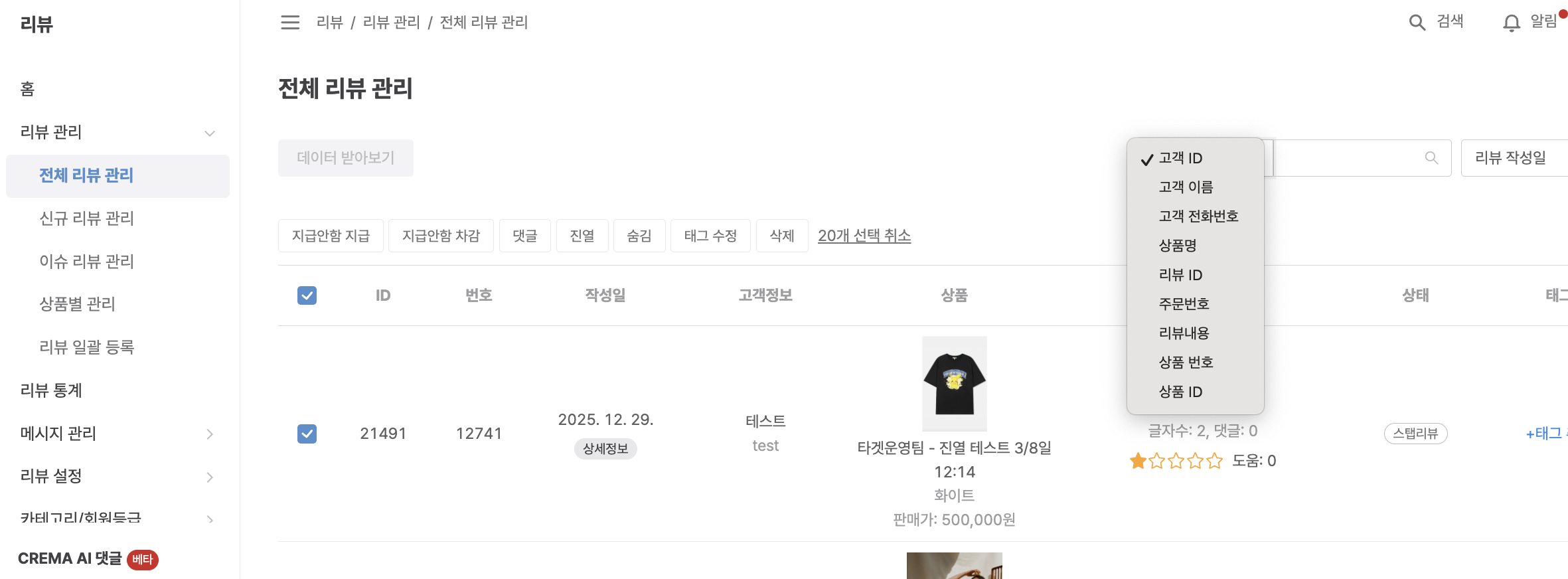Viewport: 1568px width, 579px height.
Task: Open the black t-shirt product thumbnail
Action: pos(954,384)
